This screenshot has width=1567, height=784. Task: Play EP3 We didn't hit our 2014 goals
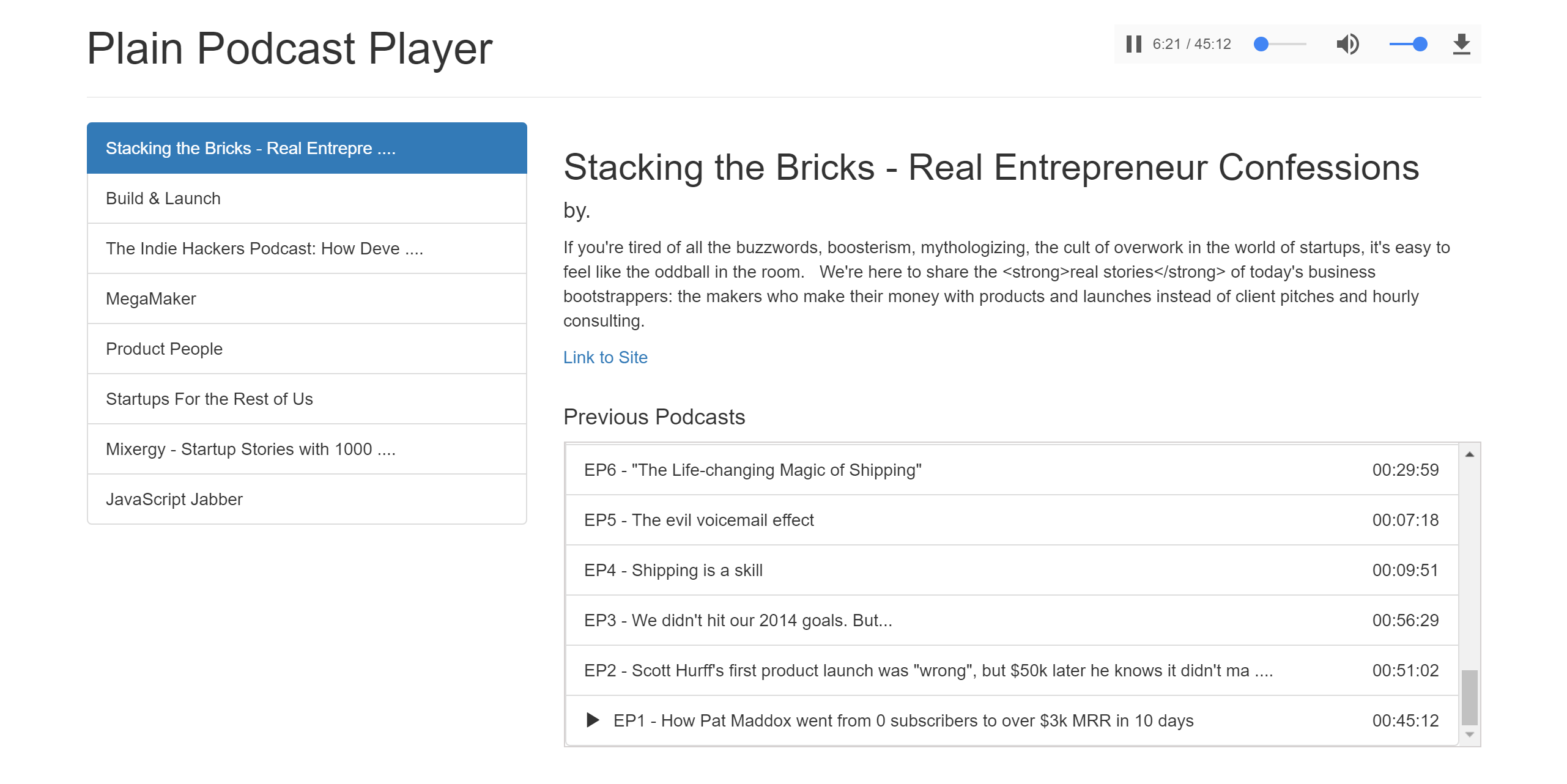click(1012, 620)
